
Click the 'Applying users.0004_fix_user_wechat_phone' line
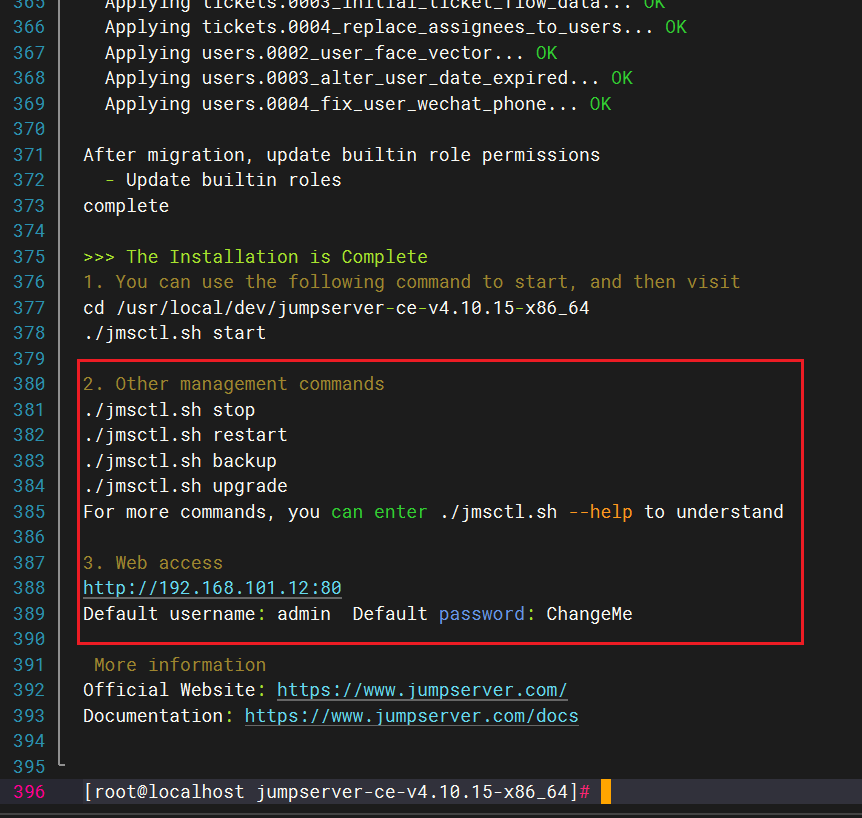pyautogui.click(x=358, y=104)
